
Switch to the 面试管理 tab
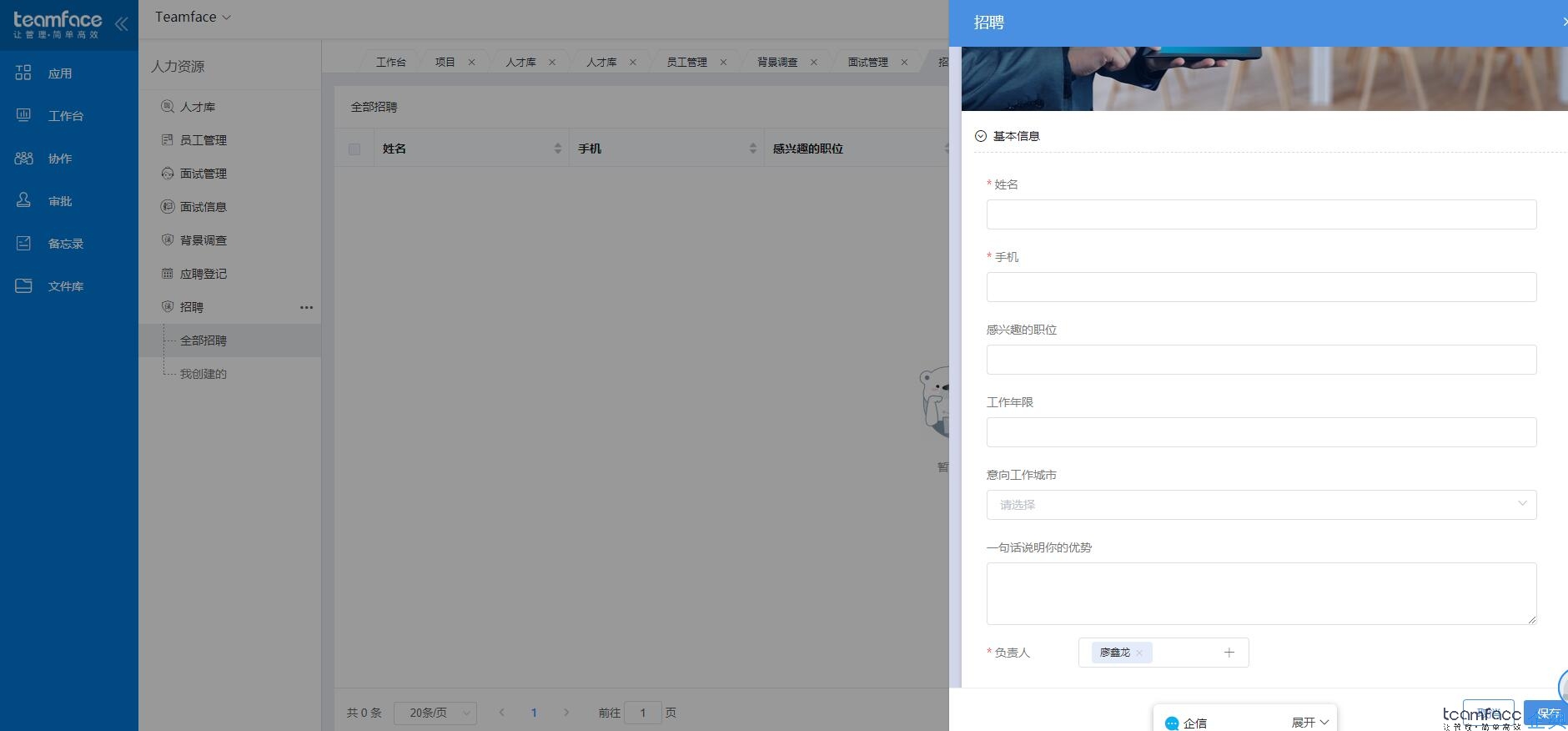[868, 62]
